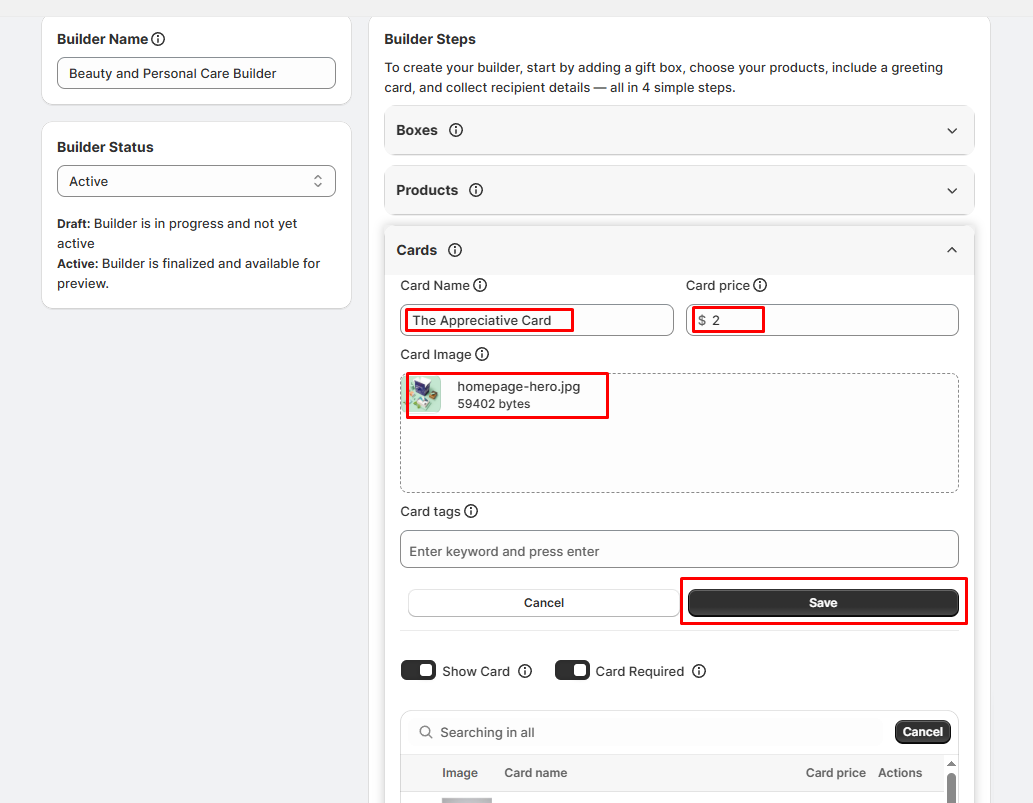Toggle the Card Required switch
This screenshot has width=1033, height=803.
coord(572,671)
